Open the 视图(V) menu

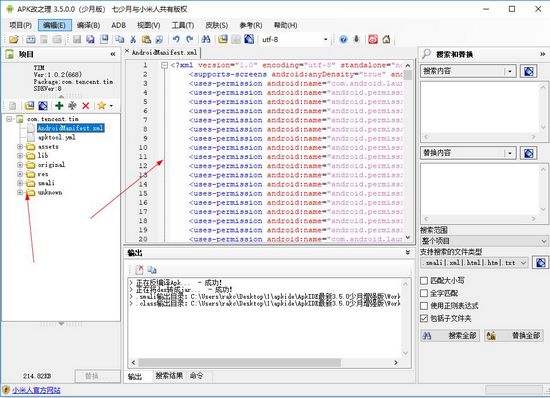[x=149, y=25]
